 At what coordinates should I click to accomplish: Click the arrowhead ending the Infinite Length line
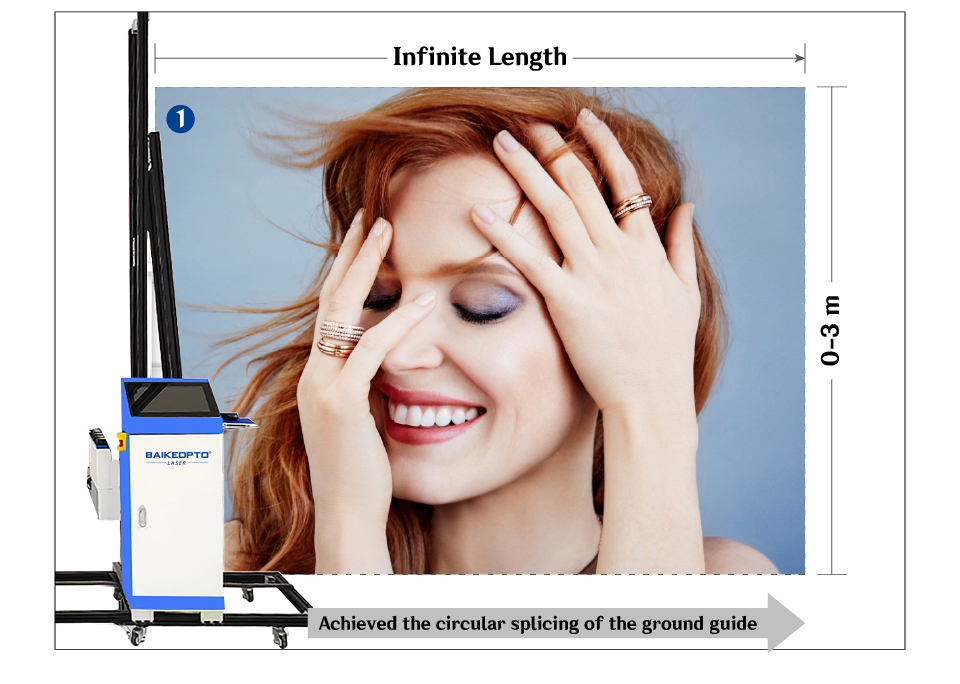(799, 58)
